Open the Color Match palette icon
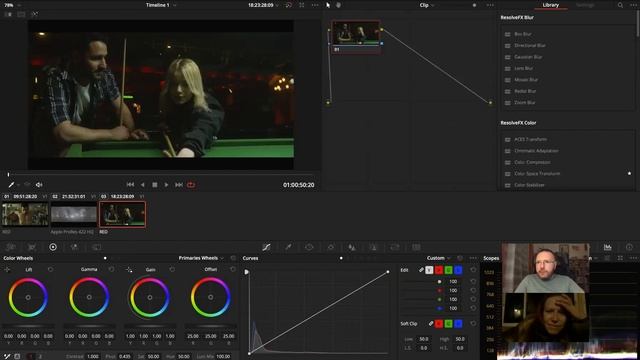 point(31,247)
